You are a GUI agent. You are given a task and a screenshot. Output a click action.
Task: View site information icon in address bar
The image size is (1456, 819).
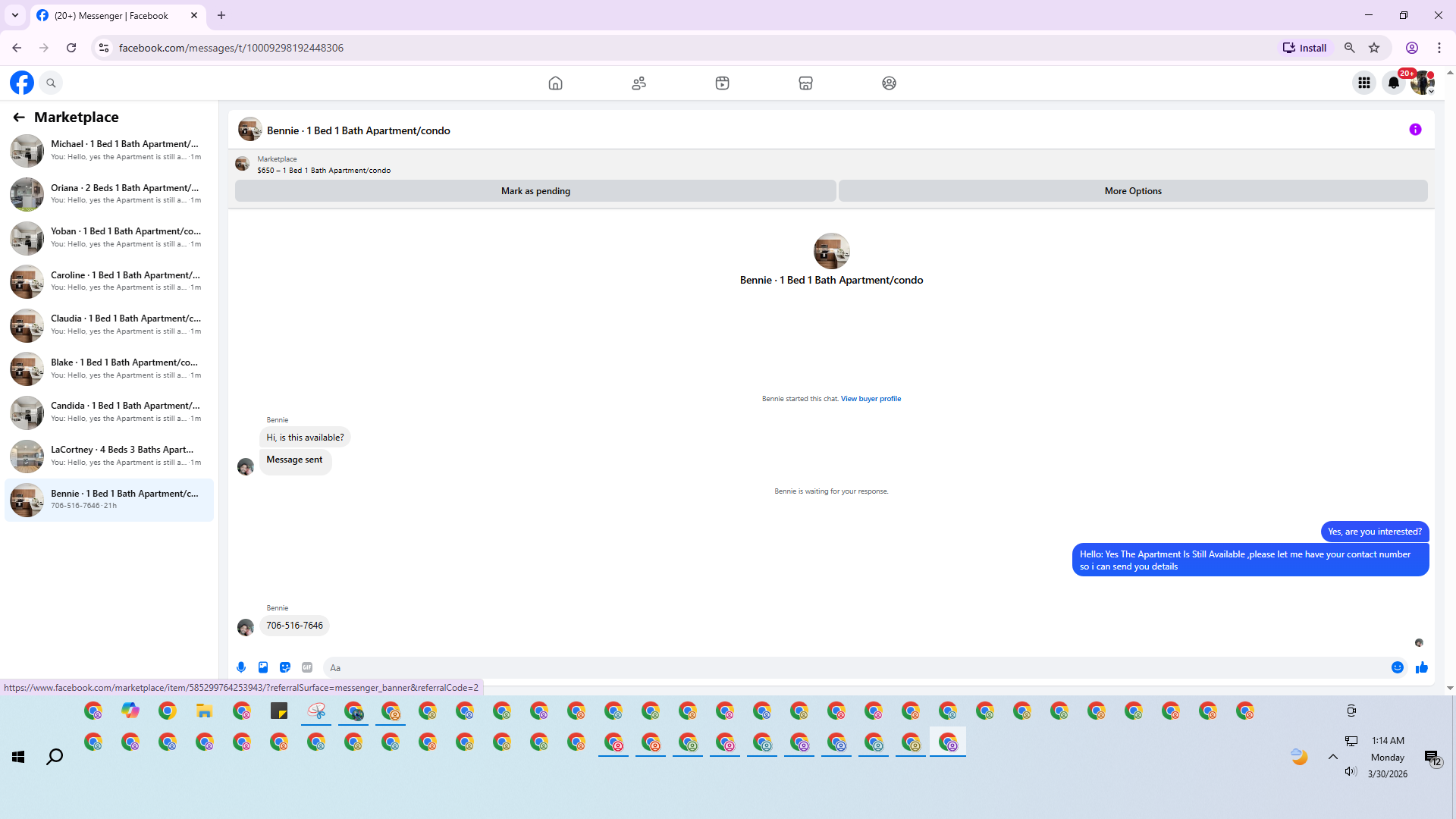pos(104,48)
